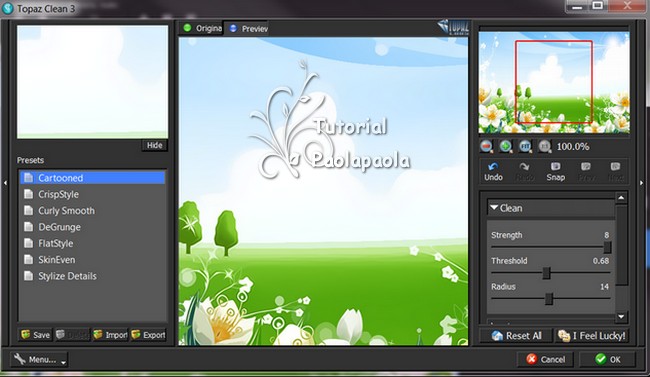Click the settings scrollbar up arrow
The image size is (650, 377).
tap(621, 198)
